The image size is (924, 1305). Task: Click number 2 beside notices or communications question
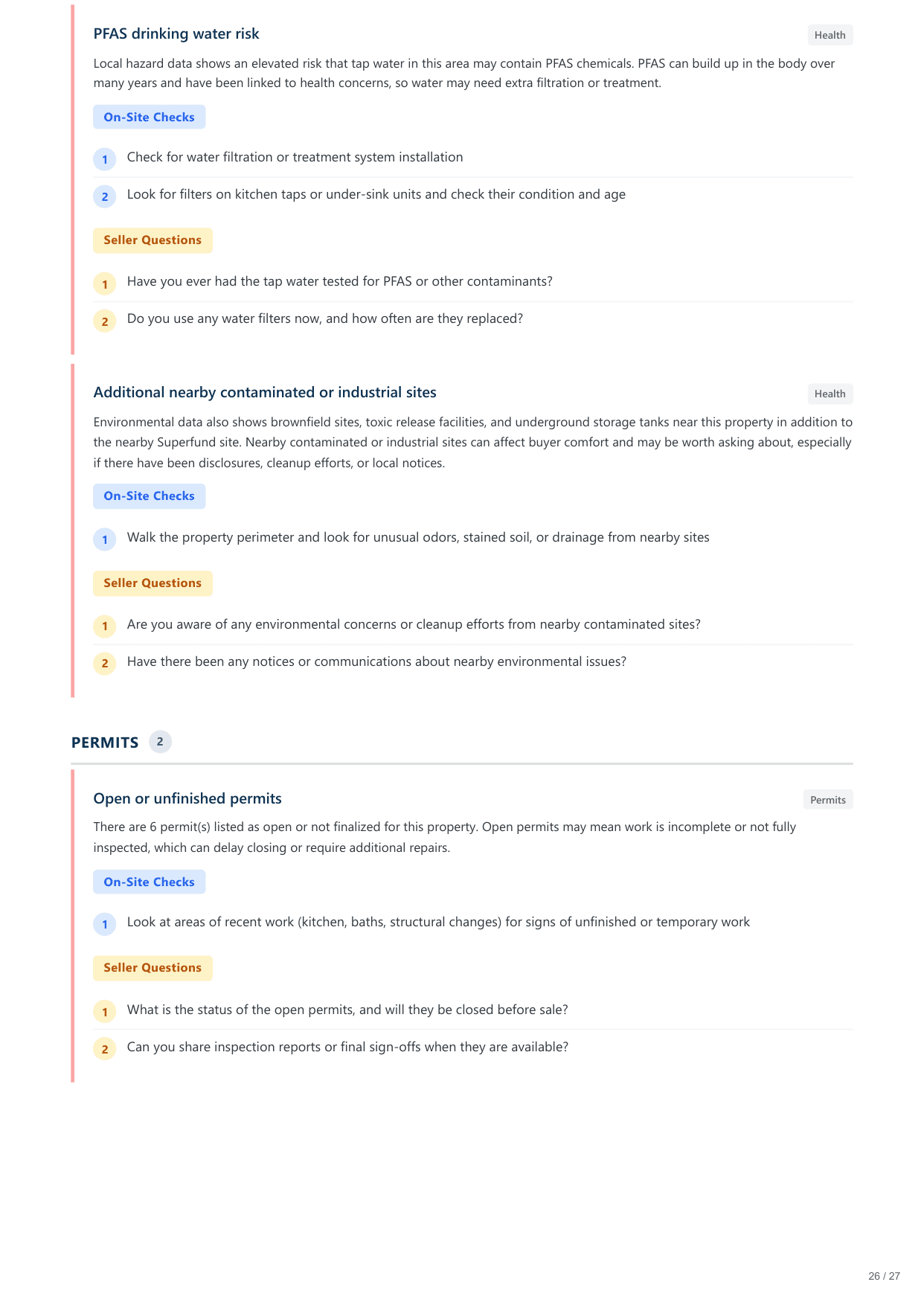[x=105, y=664]
